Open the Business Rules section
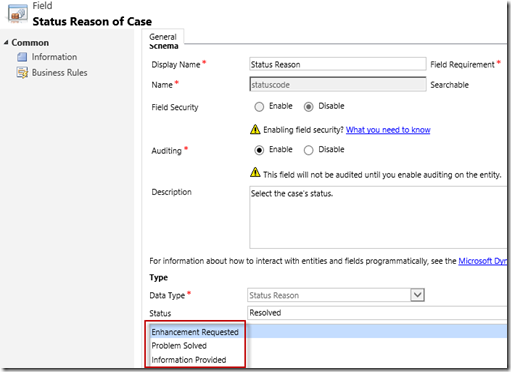This screenshot has width=511, height=372. coord(59,73)
